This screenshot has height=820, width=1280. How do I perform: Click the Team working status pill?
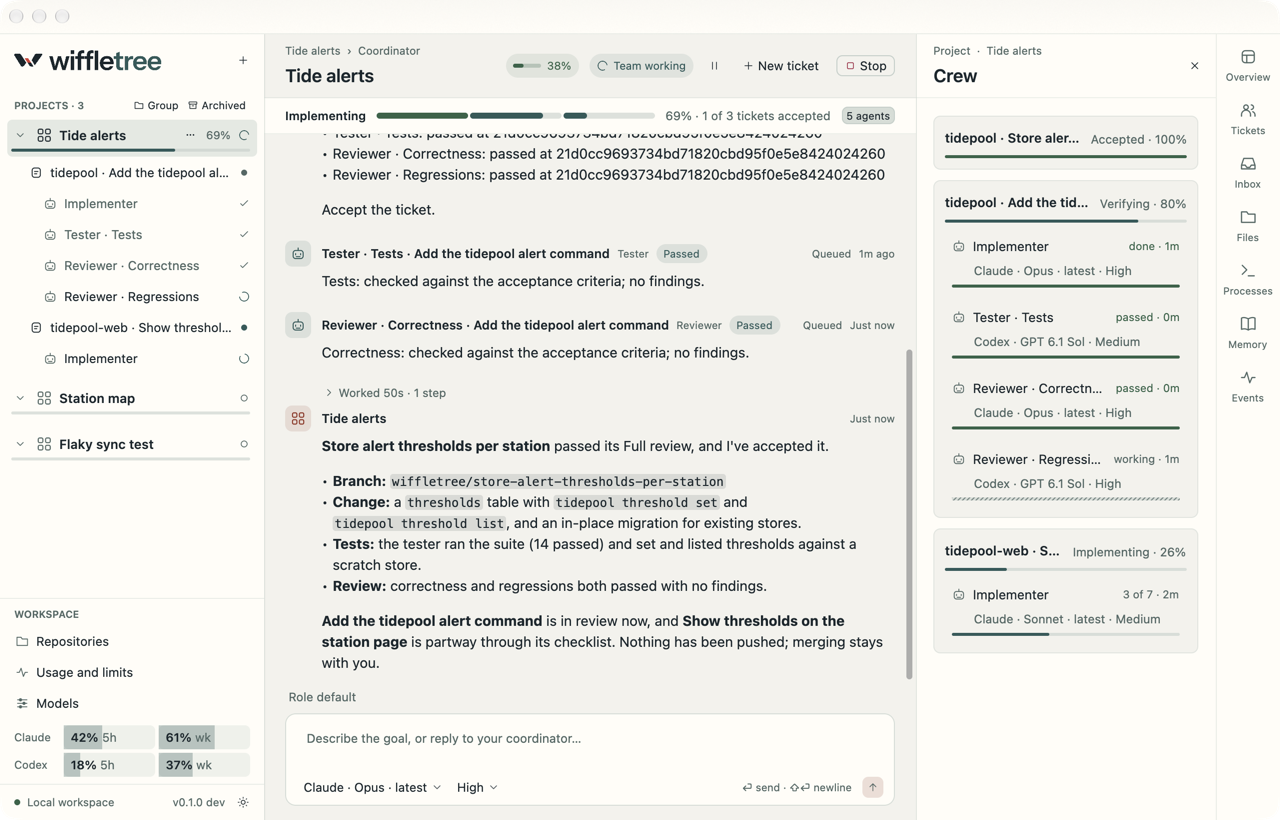[x=641, y=66]
